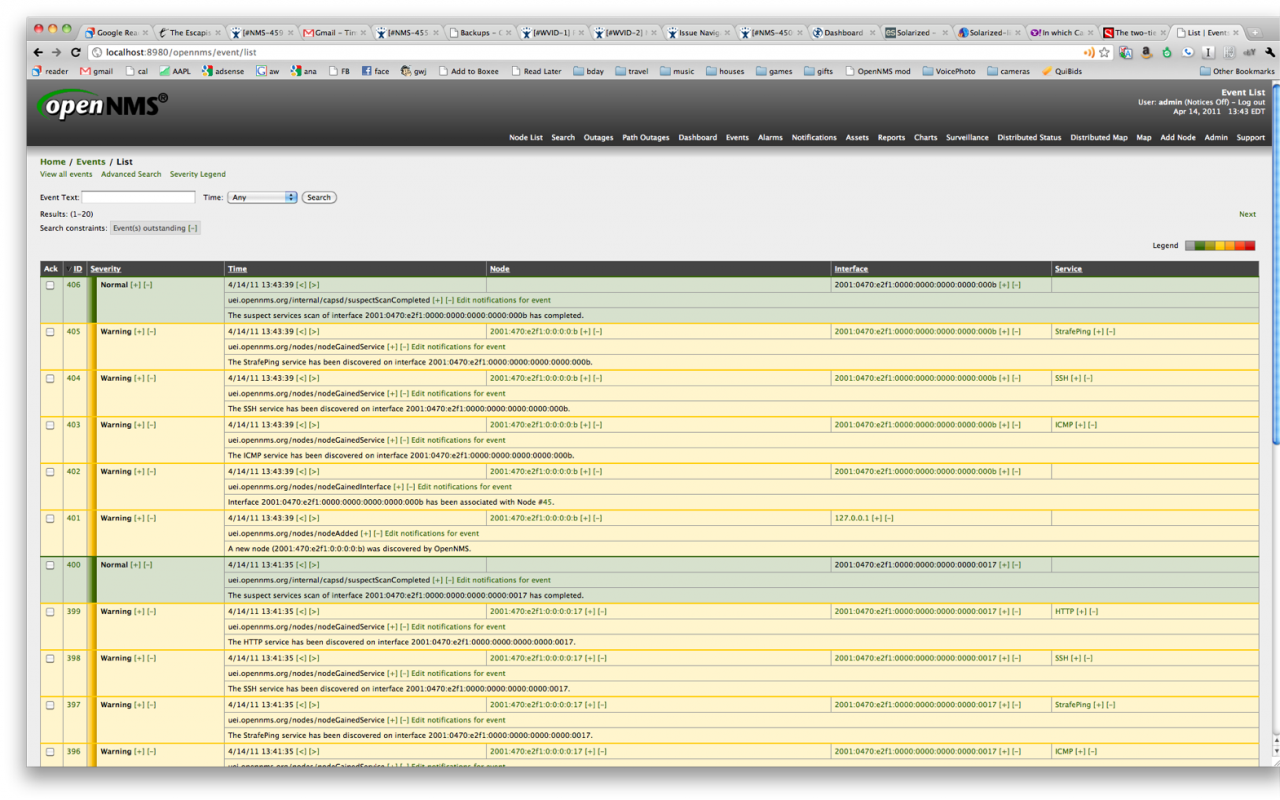Open the eBay extension icon

click(x=1249, y=52)
